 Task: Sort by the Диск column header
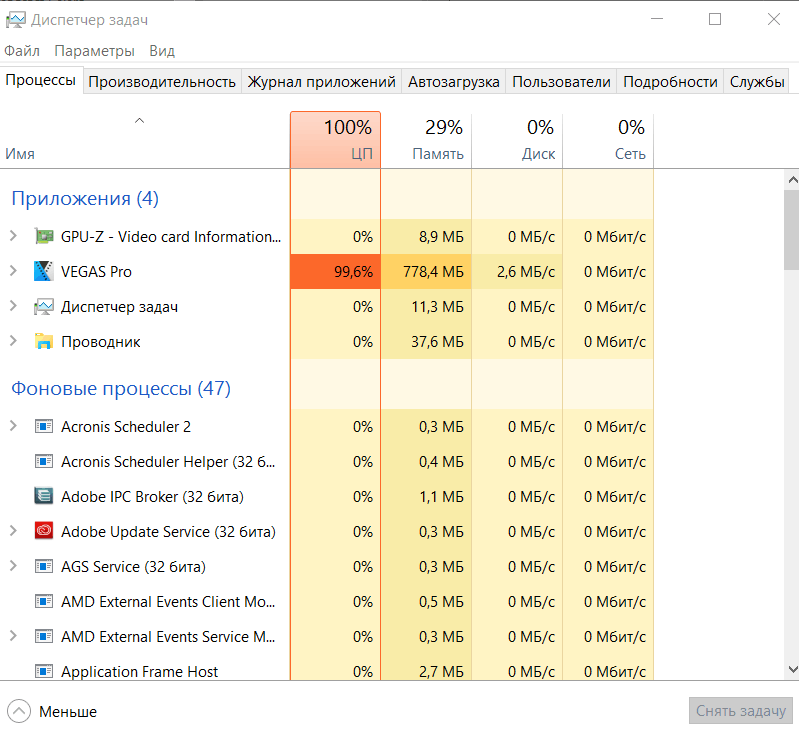pyautogui.click(x=517, y=140)
